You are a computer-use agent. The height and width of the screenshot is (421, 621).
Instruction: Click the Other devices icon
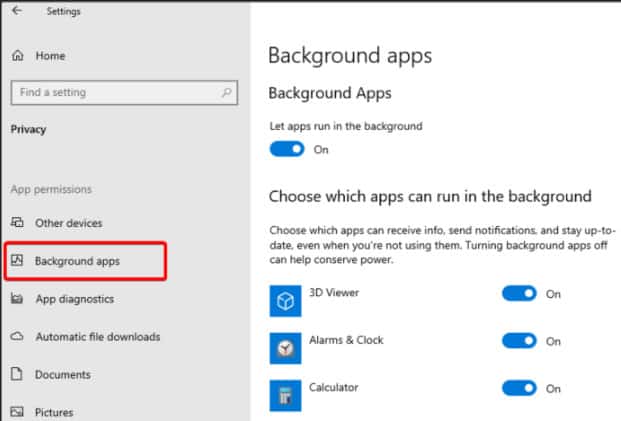(x=17, y=223)
